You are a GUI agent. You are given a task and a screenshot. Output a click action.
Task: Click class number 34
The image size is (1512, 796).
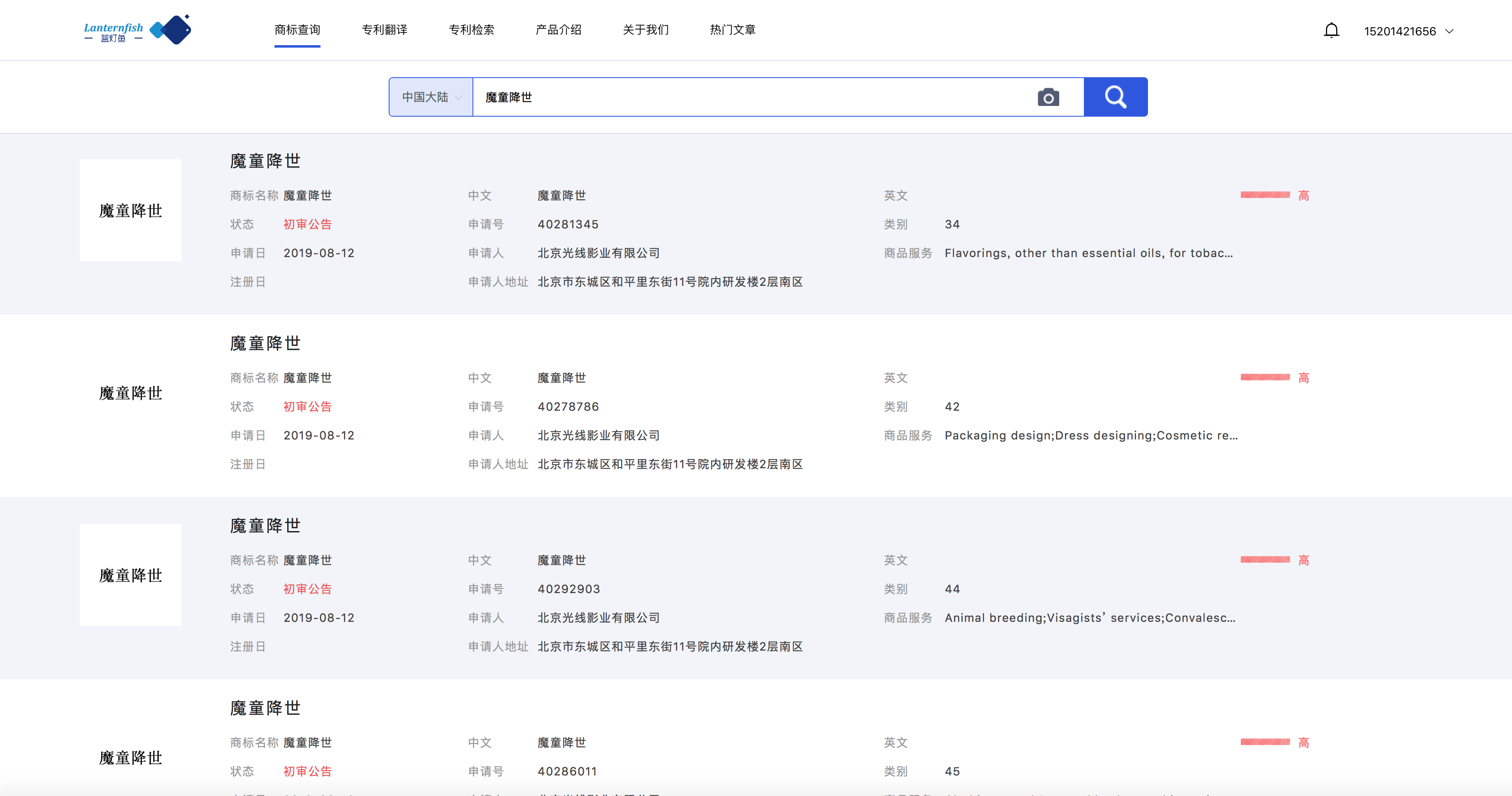952,224
